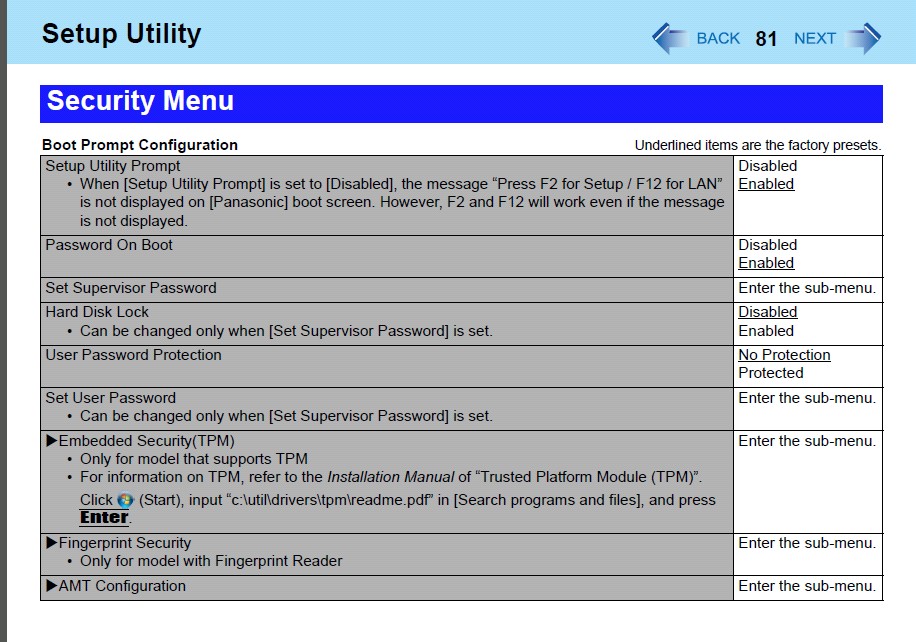Click Enter the sub-menu for Set User Password
This screenshot has width=916, height=642.
pyautogui.click(x=807, y=398)
